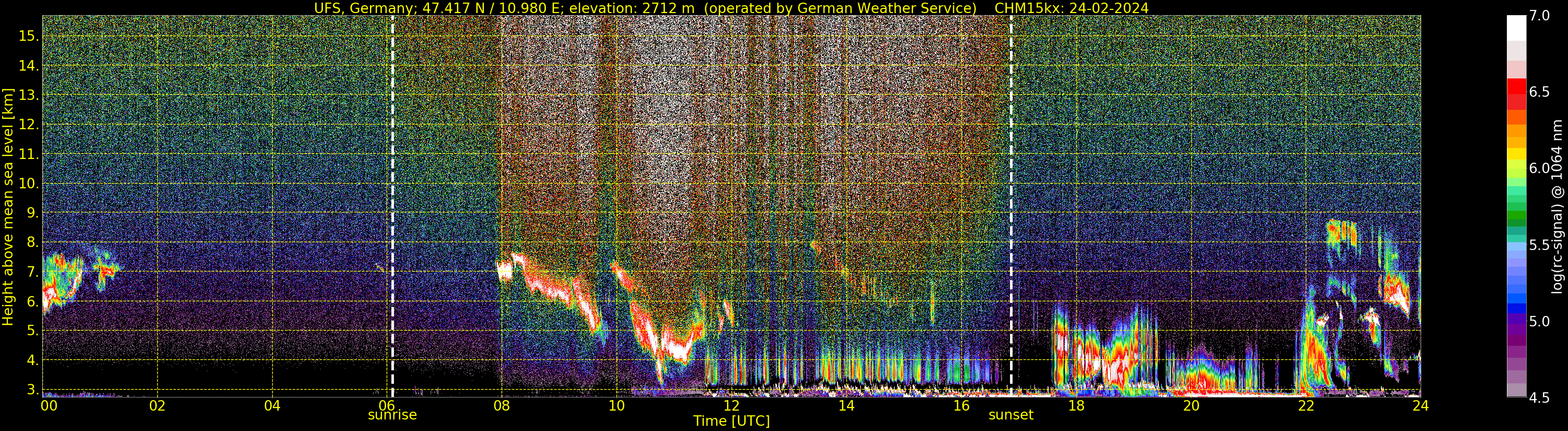The image size is (1568, 431).
Task: Click time axis tick '08'
Action: click(502, 405)
